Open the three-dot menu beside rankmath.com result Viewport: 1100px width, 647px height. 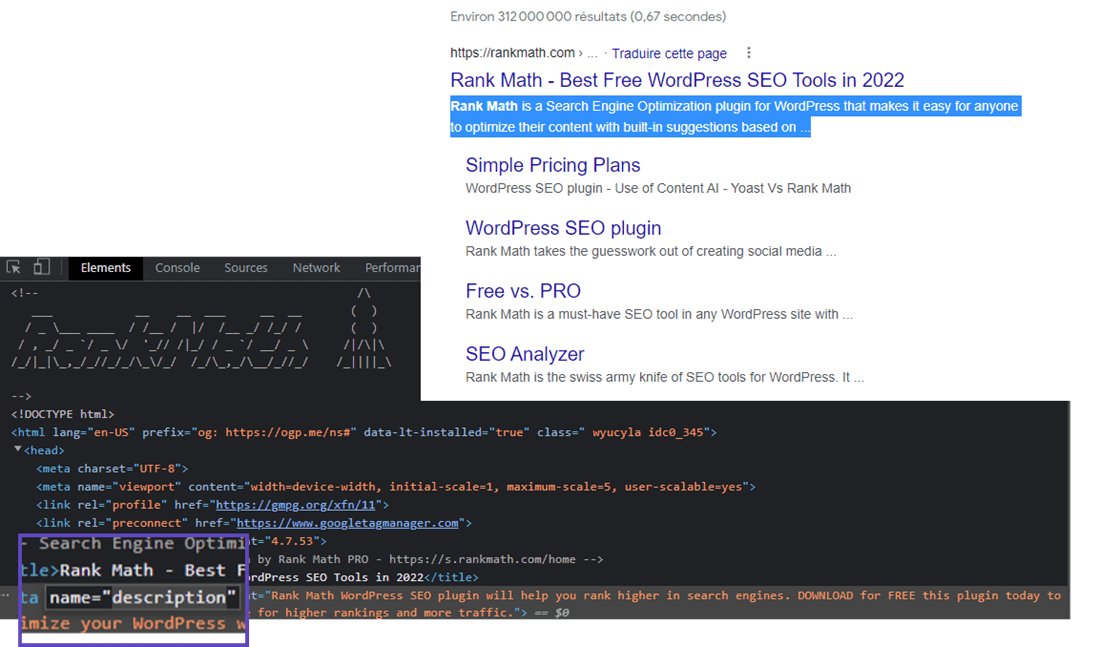pyautogui.click(x=749, y=53)
